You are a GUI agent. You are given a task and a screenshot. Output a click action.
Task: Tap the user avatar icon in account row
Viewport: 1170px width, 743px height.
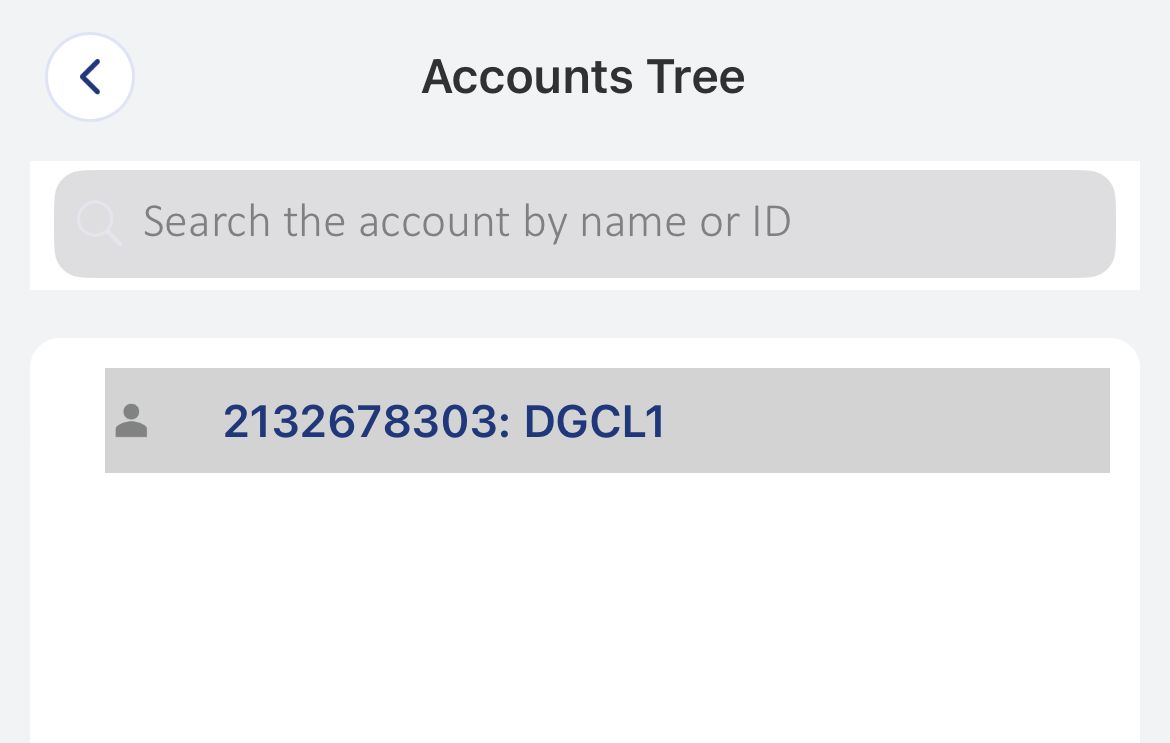pos(131,421)
